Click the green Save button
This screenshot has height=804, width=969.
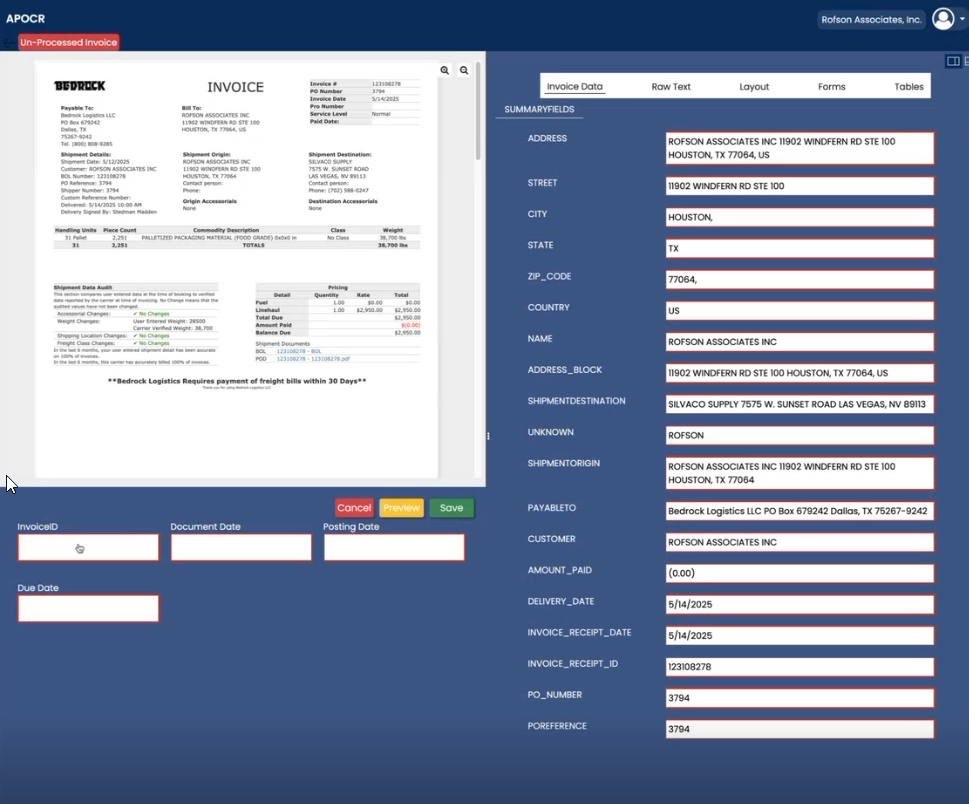click(451, 508)
